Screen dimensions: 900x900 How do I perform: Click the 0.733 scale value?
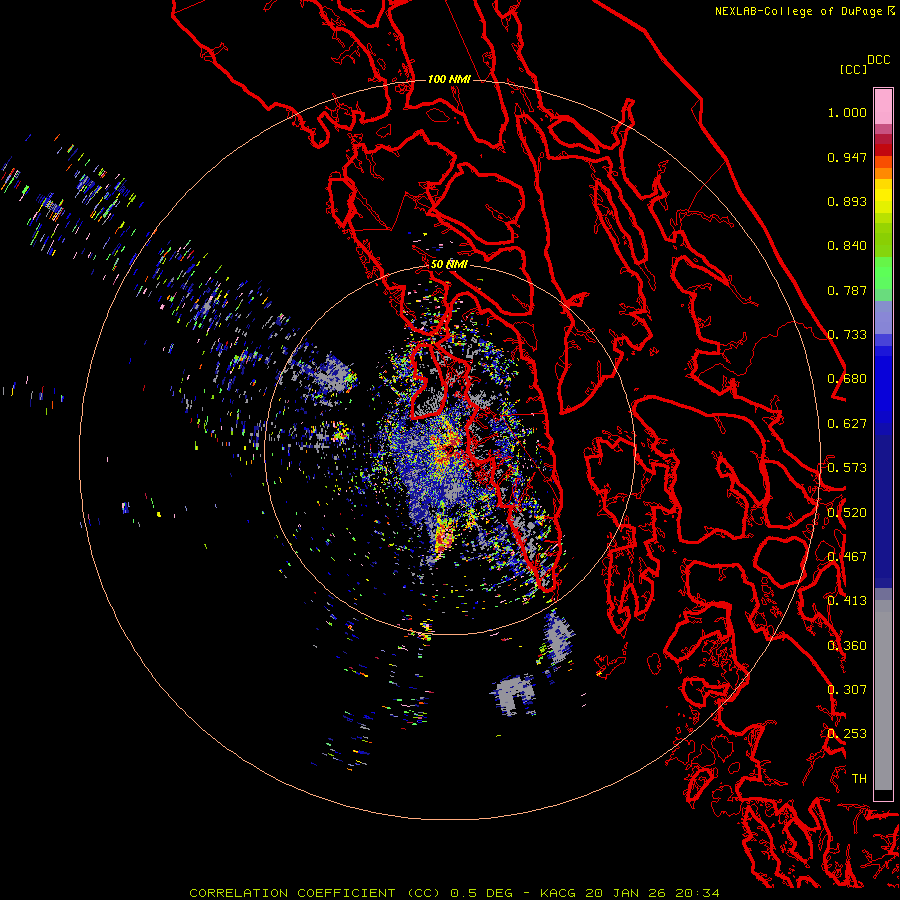847,335
